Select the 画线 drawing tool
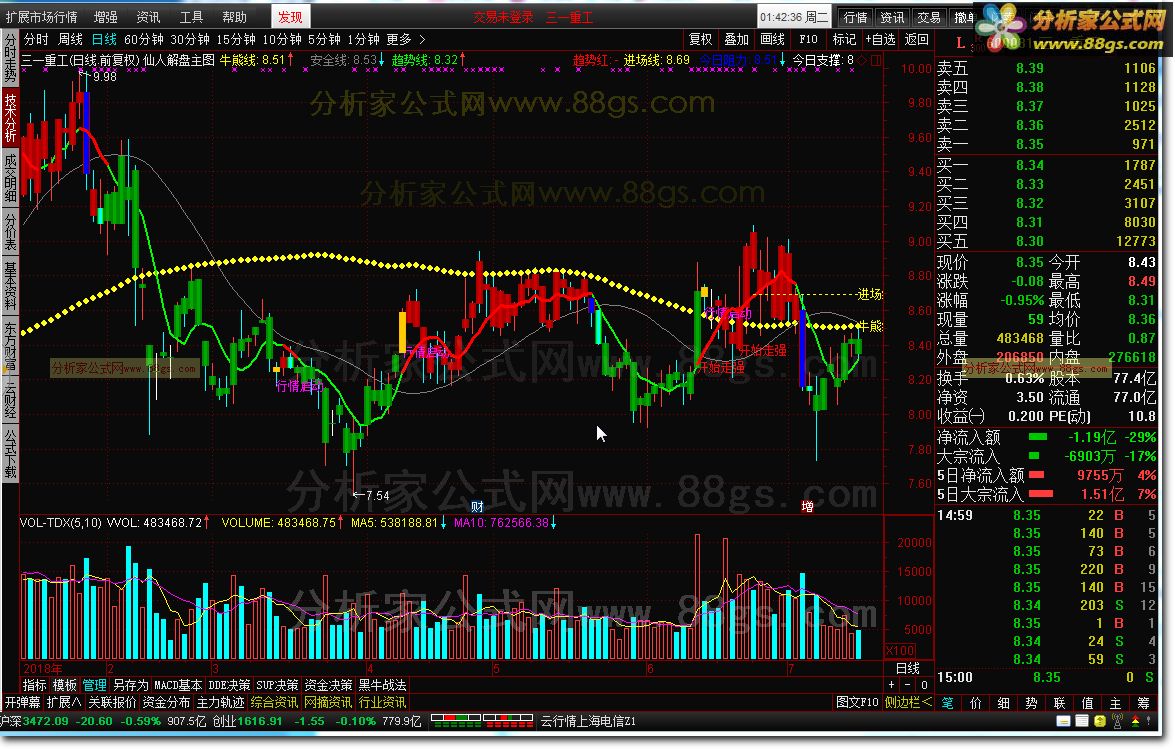1175x749 pixels. click(773, 39)
